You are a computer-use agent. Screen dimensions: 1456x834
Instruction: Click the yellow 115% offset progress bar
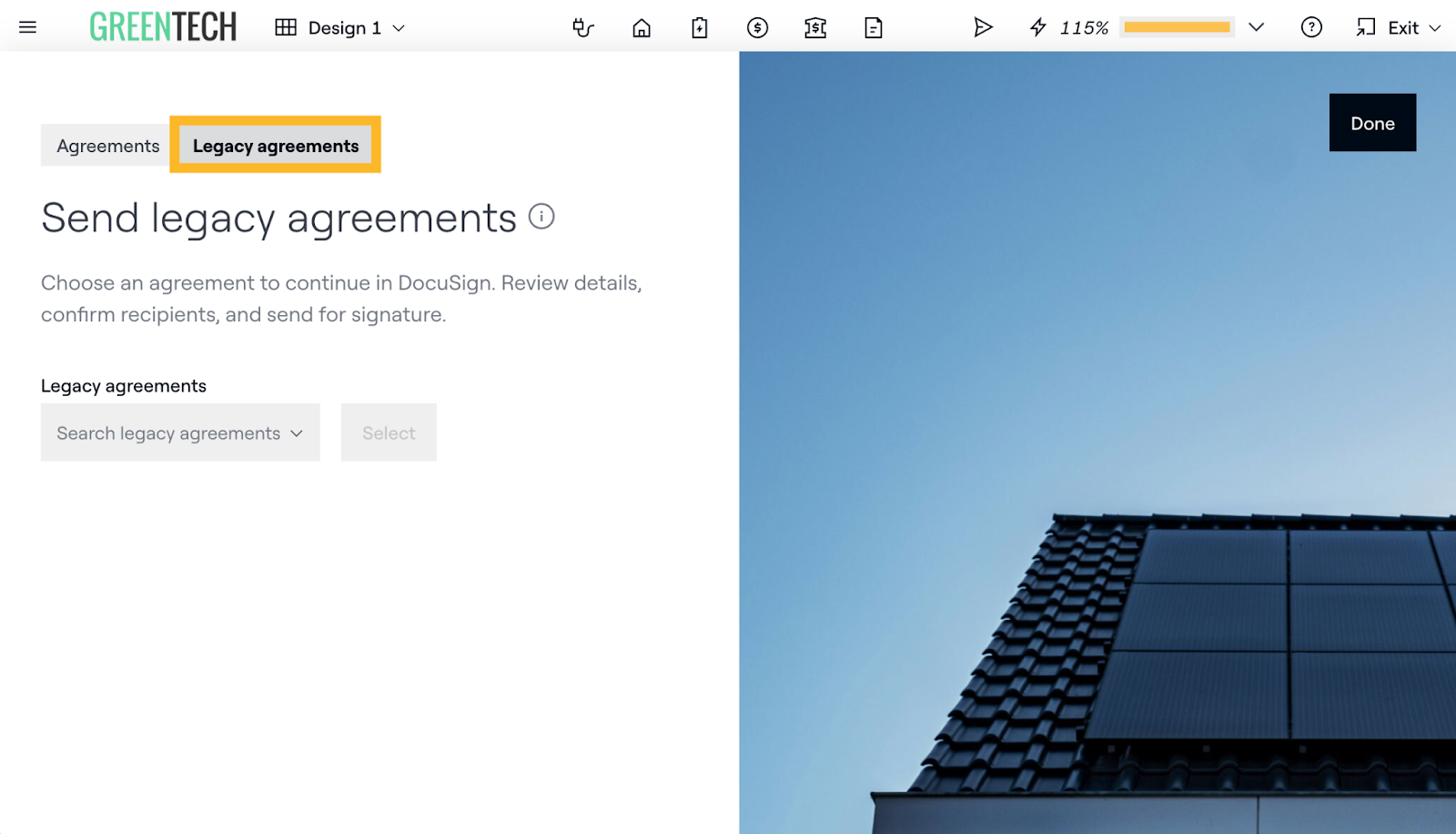click(1177, 27)
